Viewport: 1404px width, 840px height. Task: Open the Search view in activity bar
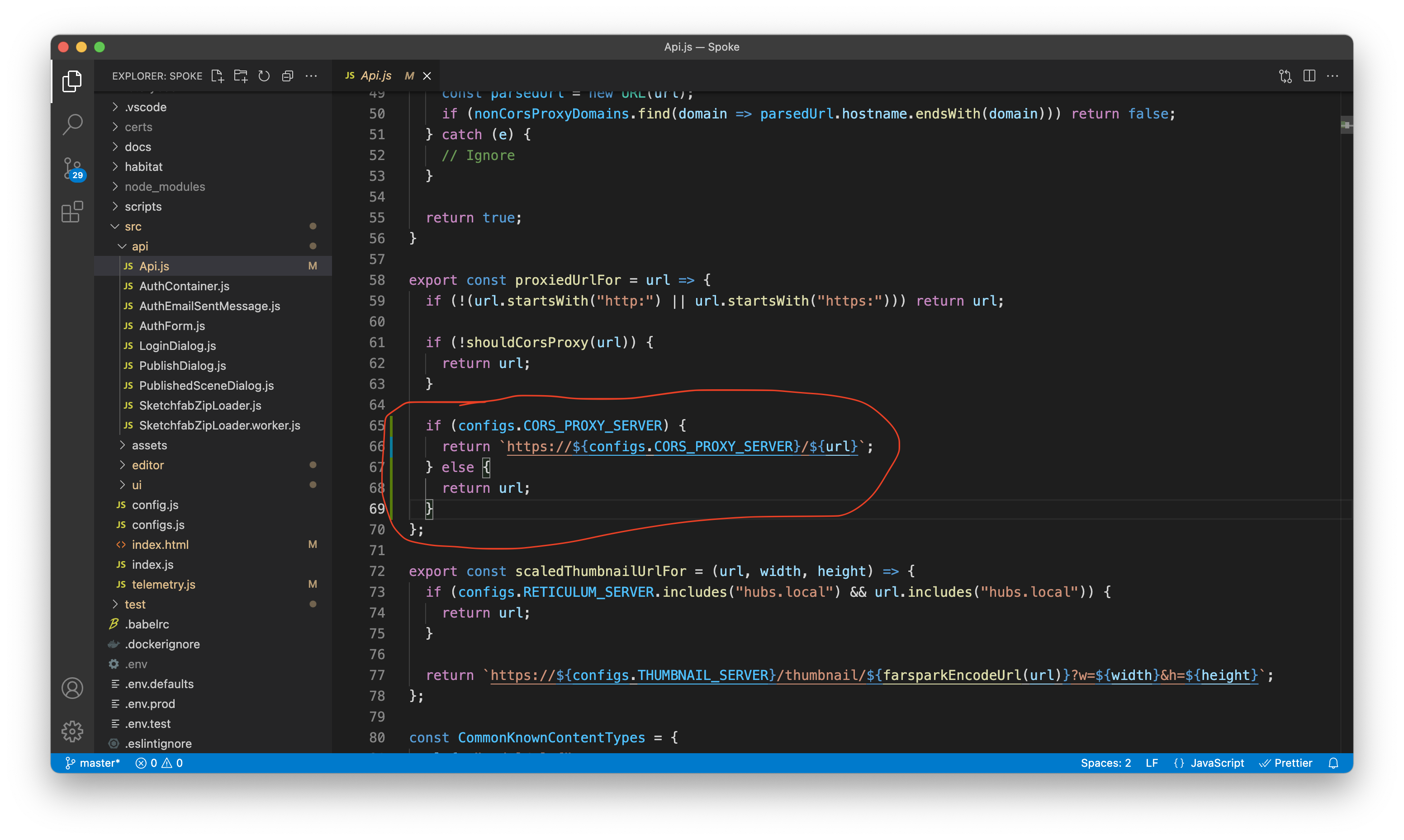tap(72, 124)
